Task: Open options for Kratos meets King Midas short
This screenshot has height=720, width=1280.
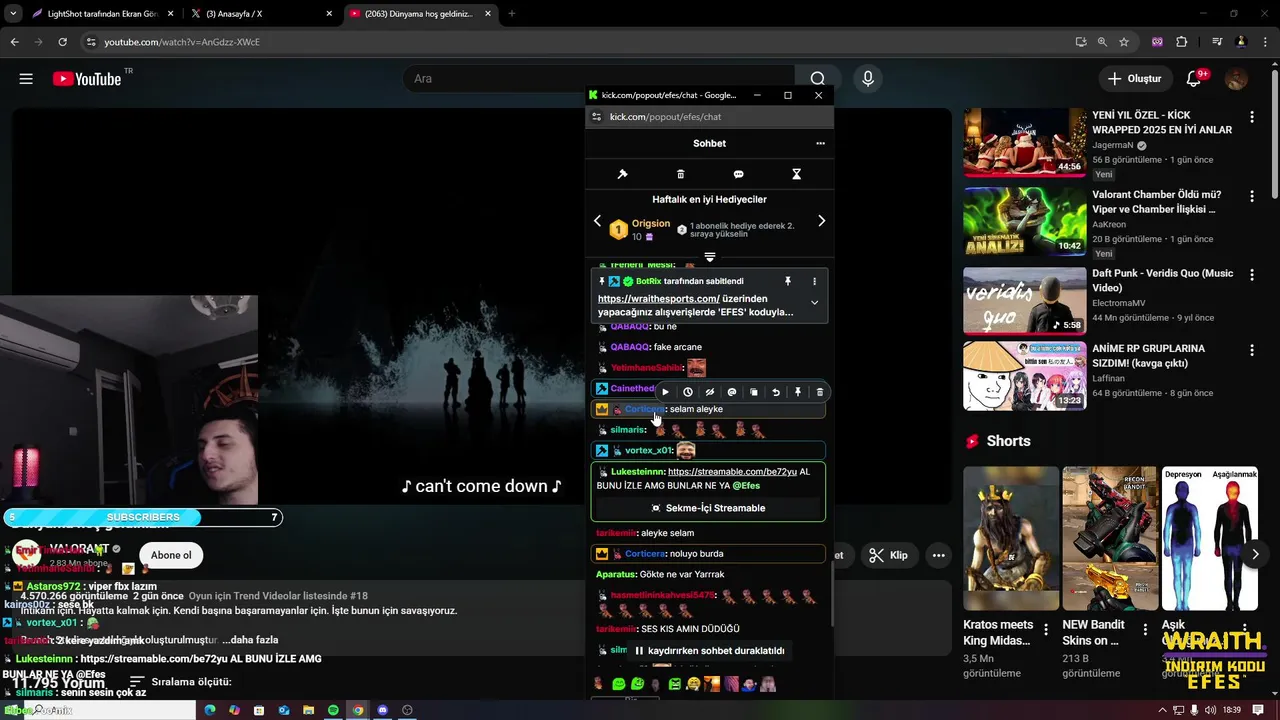Action: [x=1046, y=630]
